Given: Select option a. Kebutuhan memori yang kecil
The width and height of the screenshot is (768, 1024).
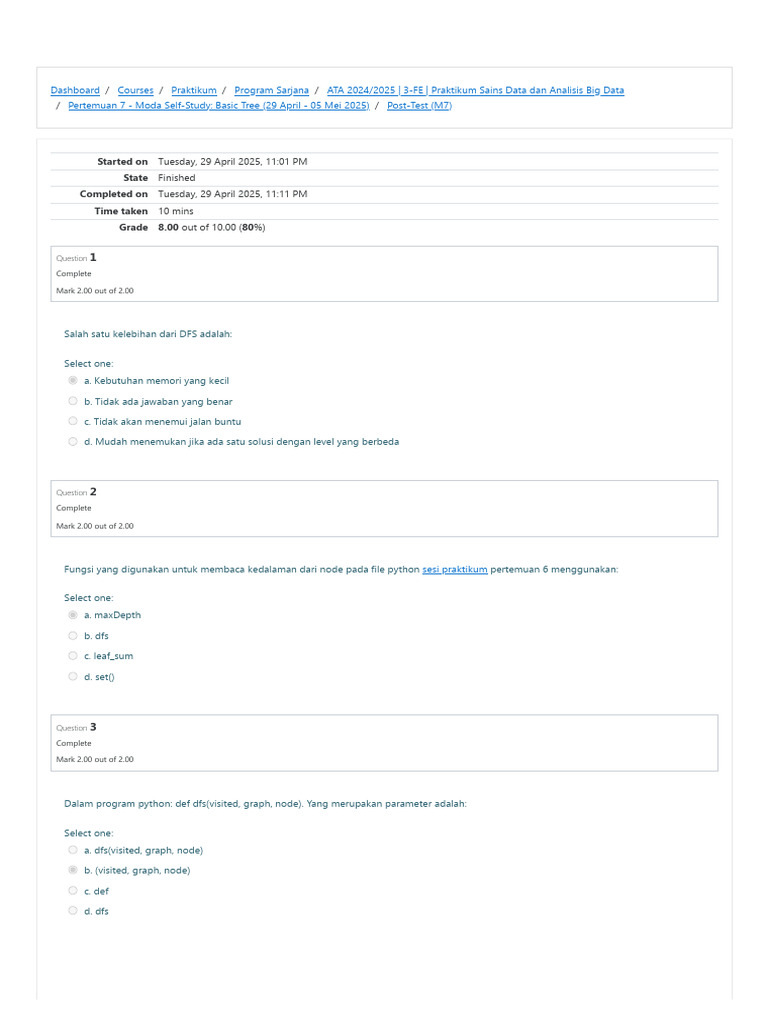Looking at the screenshot, I should tap(73, 380).
